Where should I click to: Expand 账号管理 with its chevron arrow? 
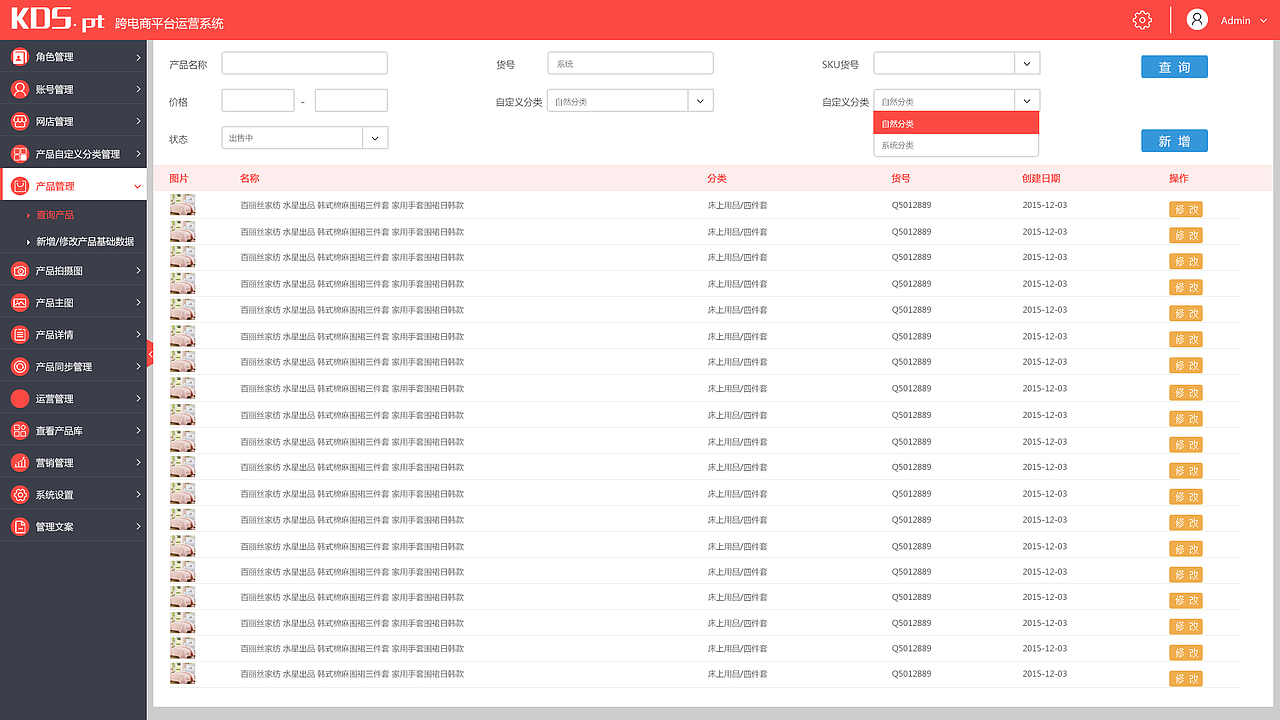point(138,89)
